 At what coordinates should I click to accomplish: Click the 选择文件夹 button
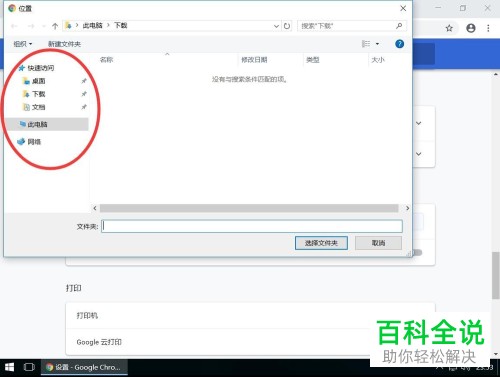point(321,243)
